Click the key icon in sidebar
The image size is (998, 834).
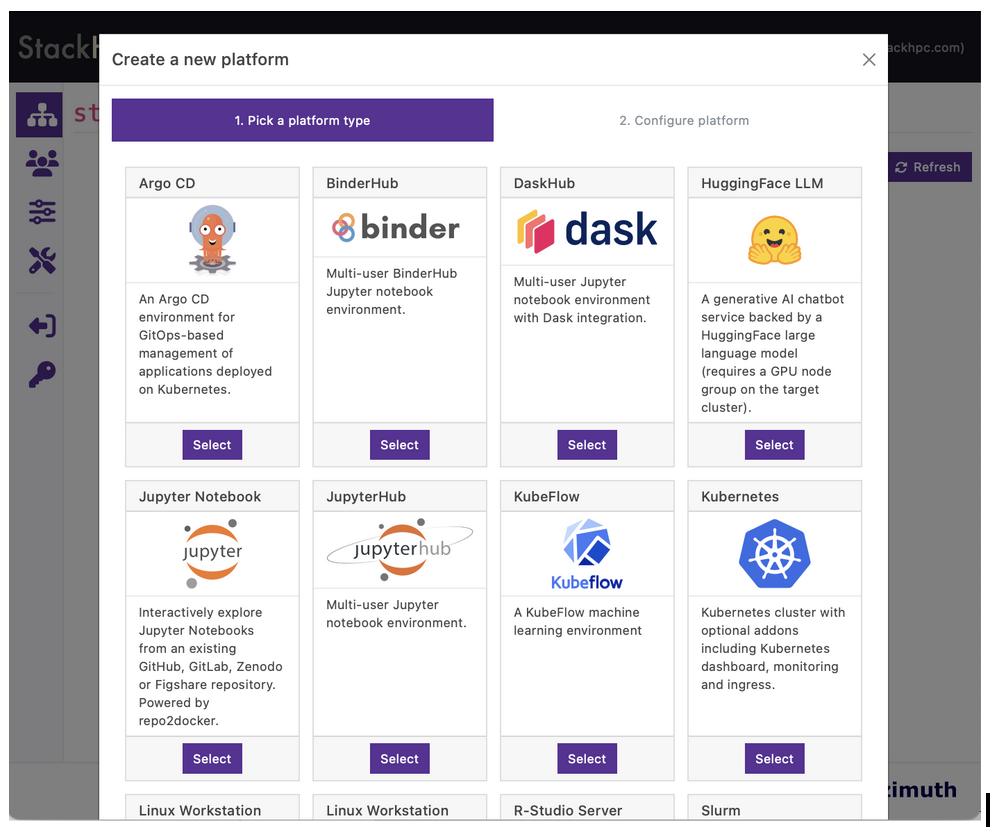(41, 375)
